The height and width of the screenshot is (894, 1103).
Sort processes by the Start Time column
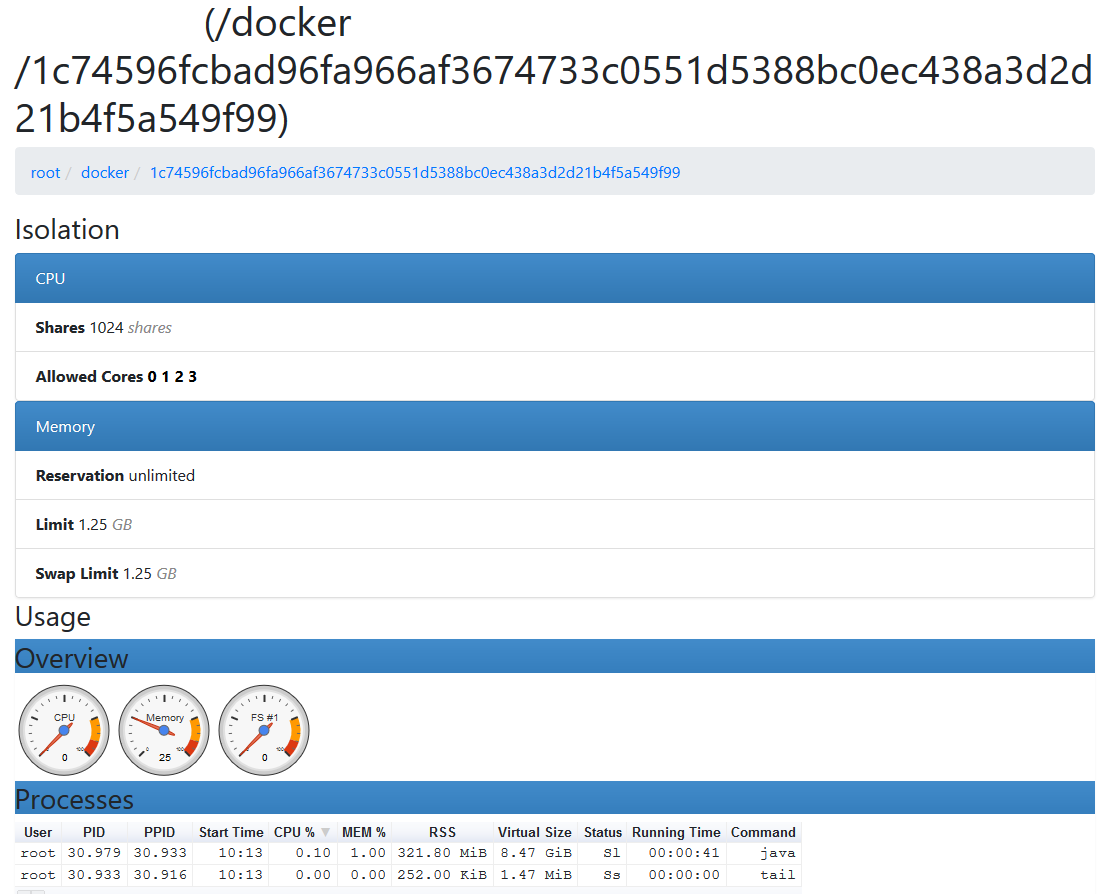231,832
